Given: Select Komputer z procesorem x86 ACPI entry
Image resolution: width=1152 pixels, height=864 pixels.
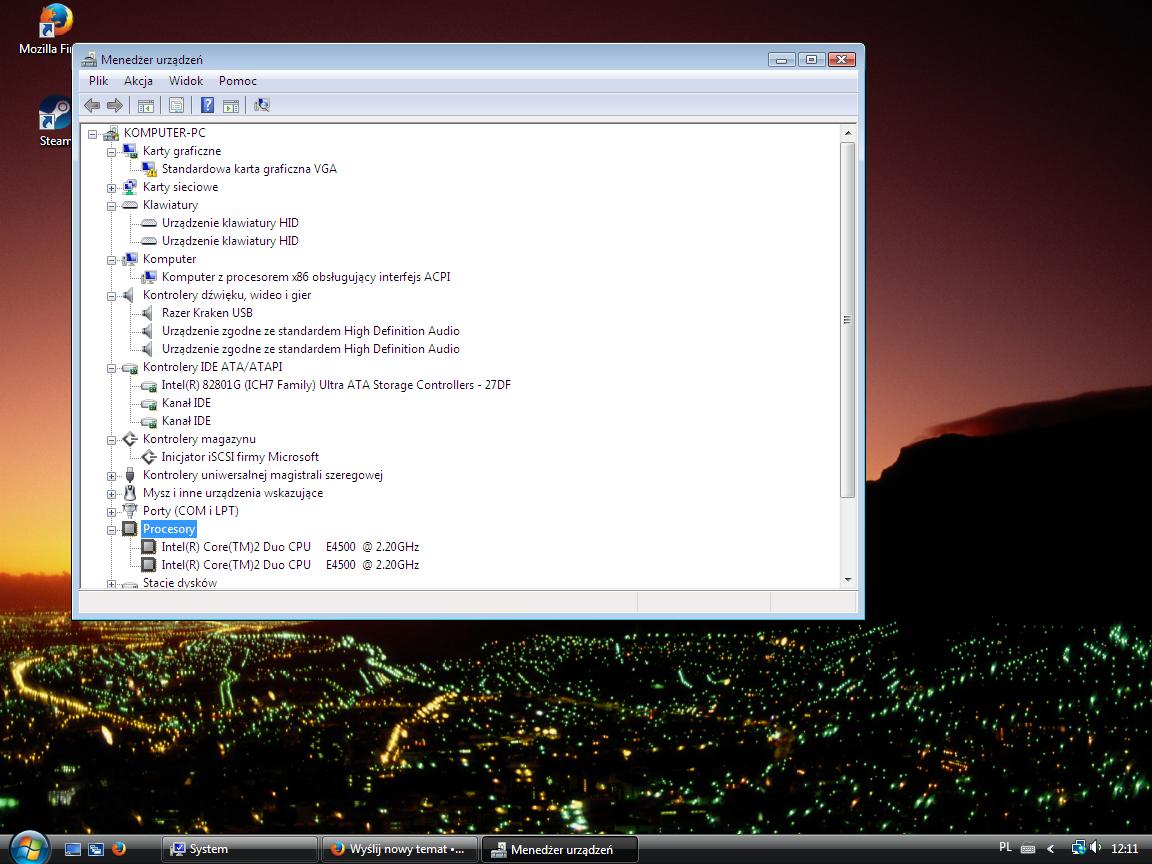Looking at the screenshot, I should pos(306,277).
